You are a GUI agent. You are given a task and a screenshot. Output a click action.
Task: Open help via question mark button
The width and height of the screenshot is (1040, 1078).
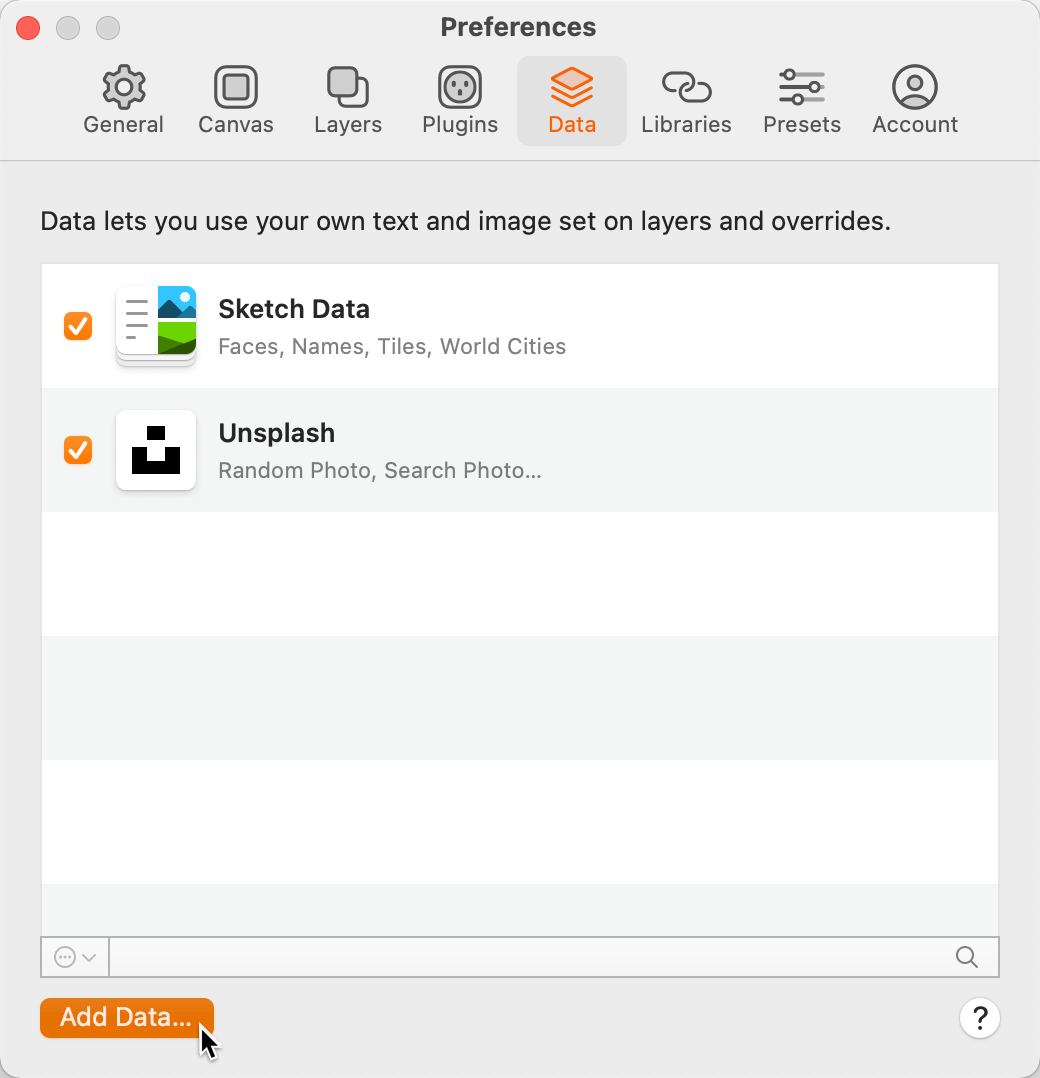pyautogui.click(x=980, y=1018)
